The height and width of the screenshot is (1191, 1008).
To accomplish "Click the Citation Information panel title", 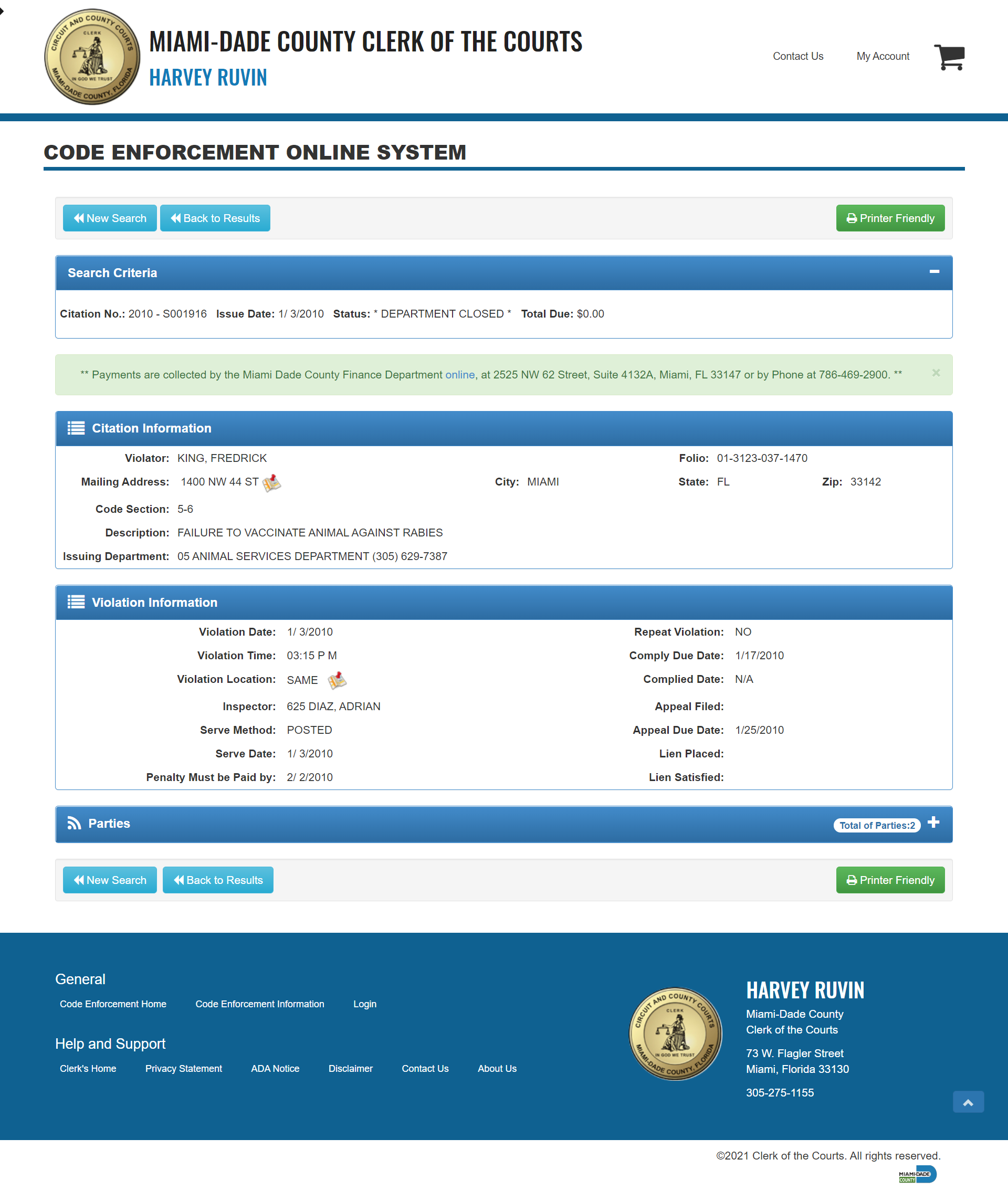I will 151,428.
